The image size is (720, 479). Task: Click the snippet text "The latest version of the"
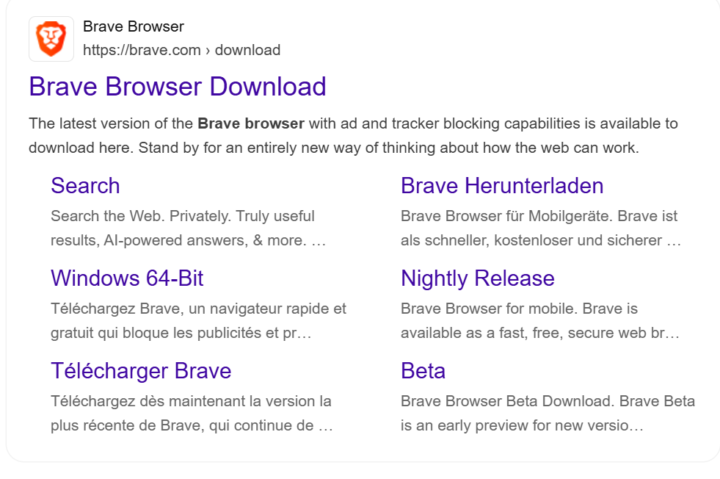coord(111,124)
